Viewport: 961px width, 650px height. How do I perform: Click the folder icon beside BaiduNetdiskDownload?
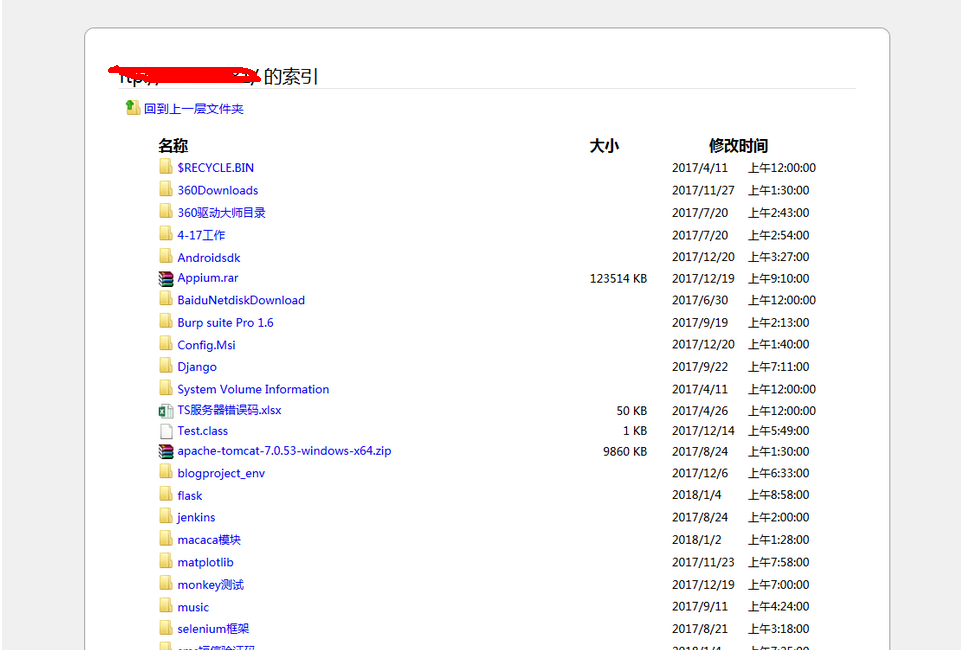point(165,298)
